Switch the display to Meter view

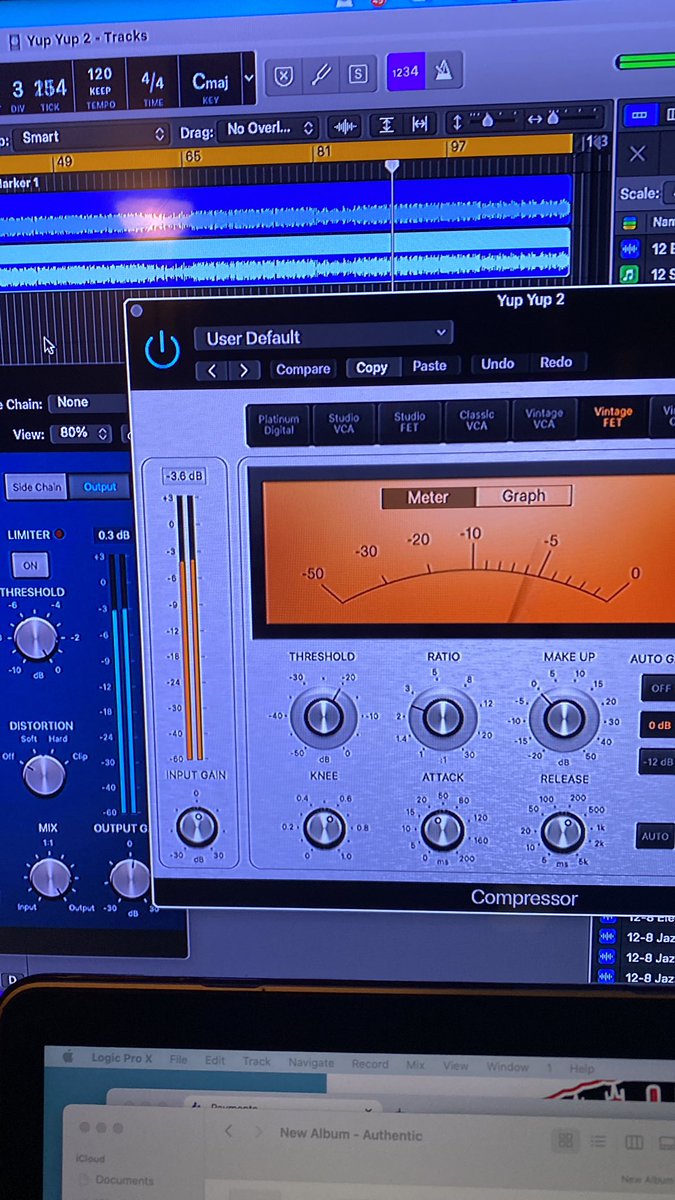click(x=428, y=497)
